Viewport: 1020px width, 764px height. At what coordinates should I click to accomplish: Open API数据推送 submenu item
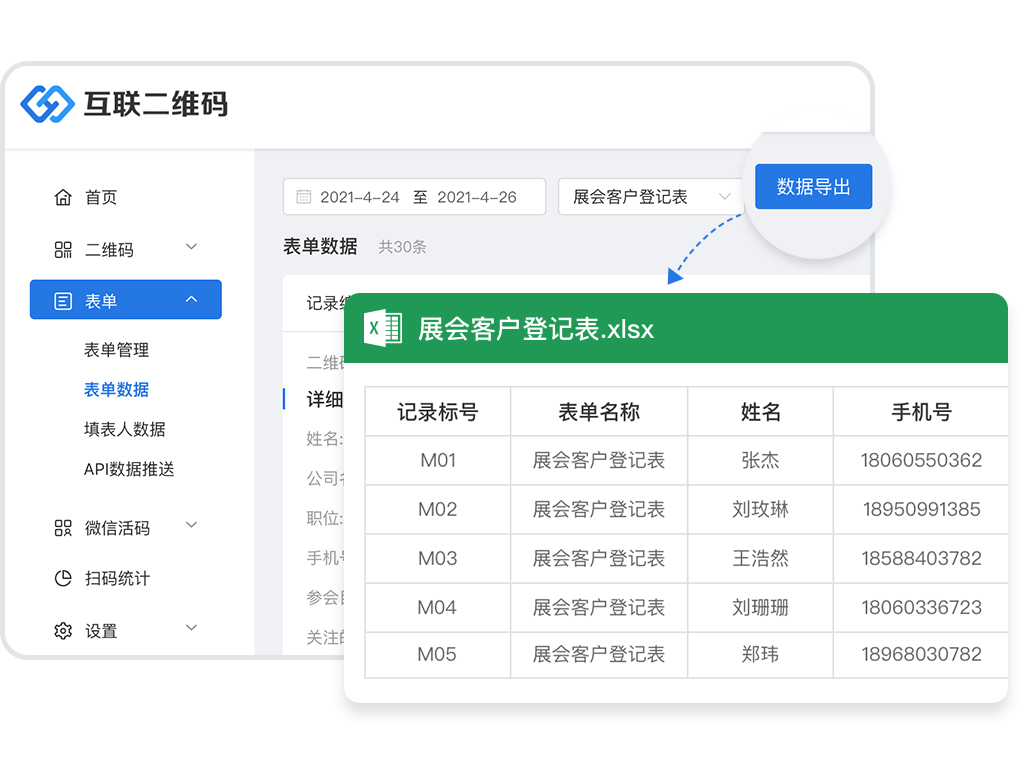129,469
